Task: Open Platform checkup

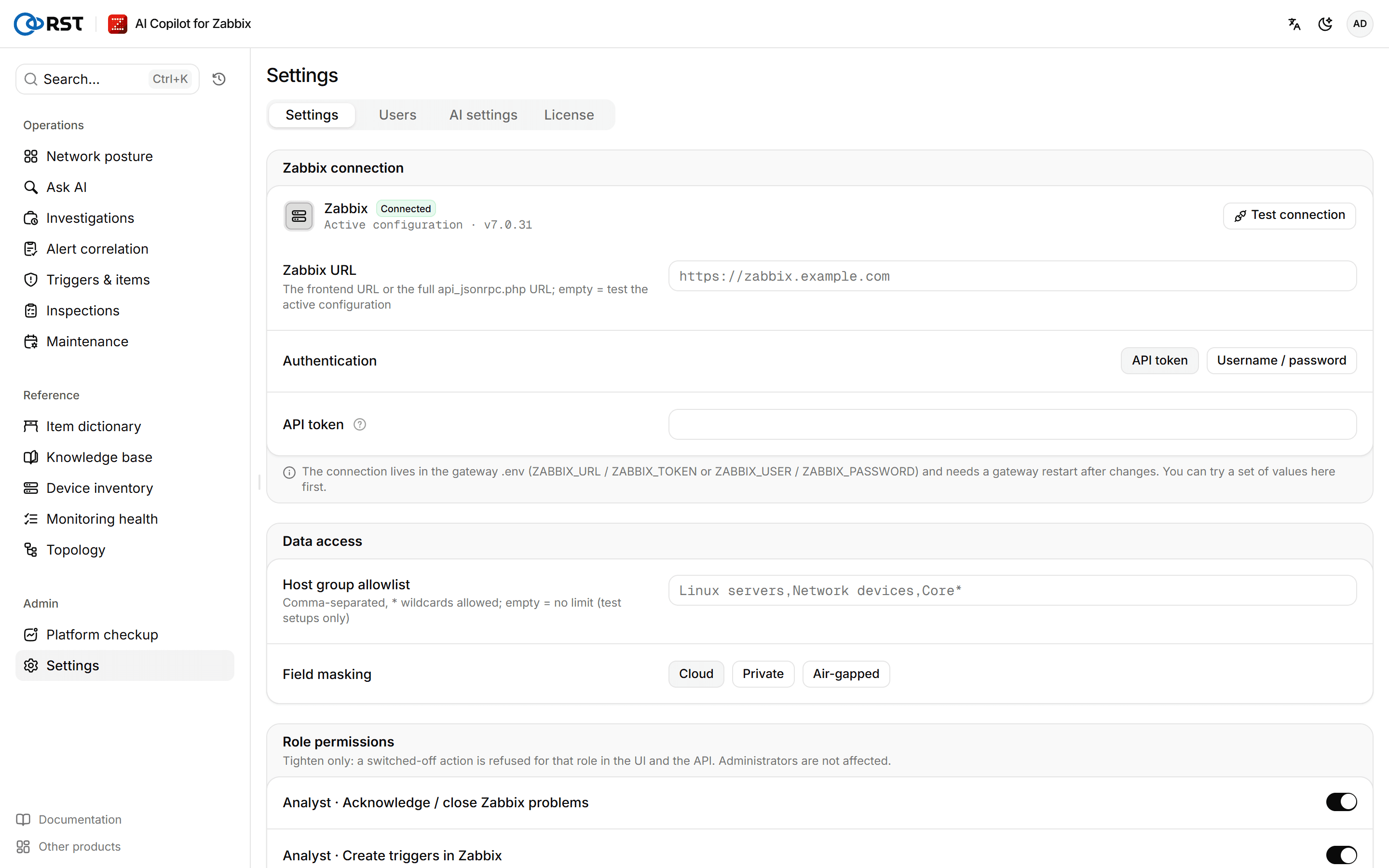Action: (x=124, y=634)
